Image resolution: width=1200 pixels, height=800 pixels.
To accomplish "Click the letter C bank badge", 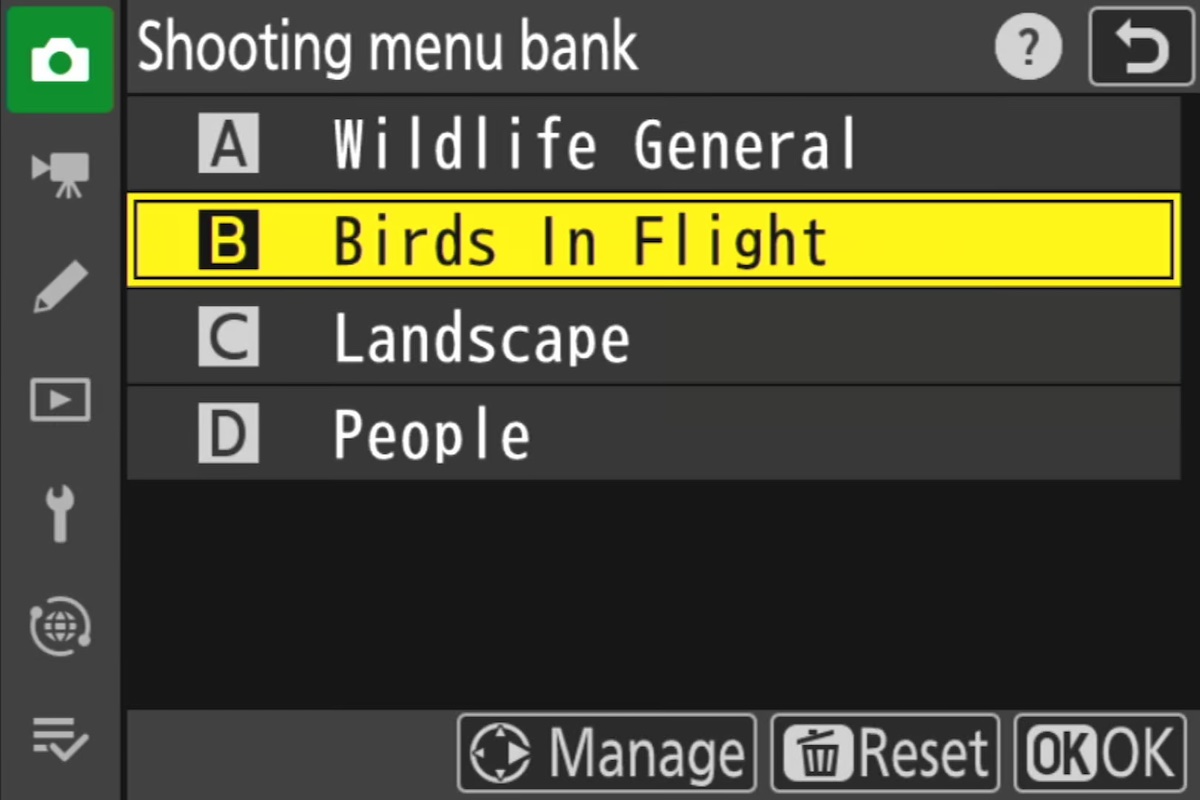I will point(228,337).
